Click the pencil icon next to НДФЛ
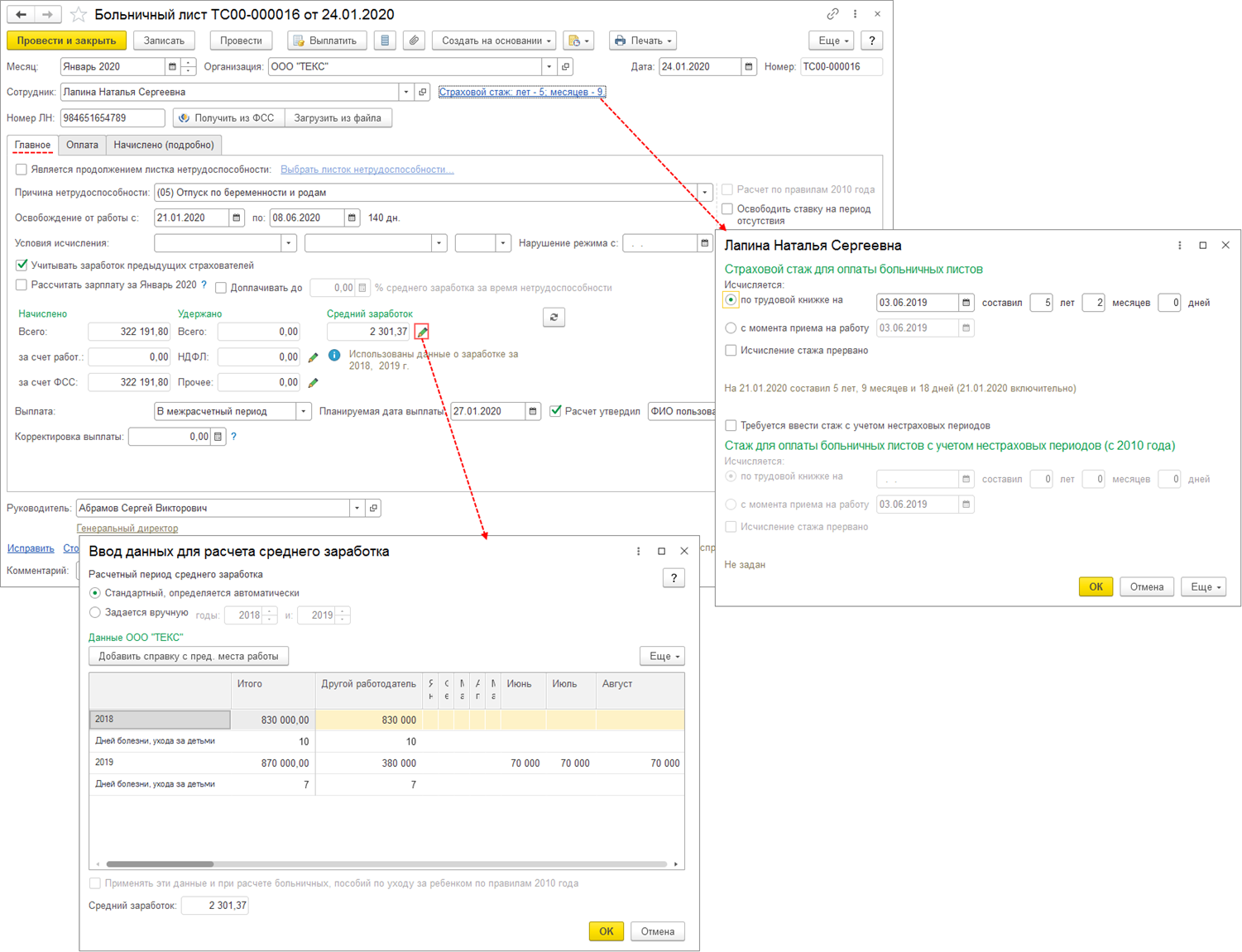 (313, 357)
